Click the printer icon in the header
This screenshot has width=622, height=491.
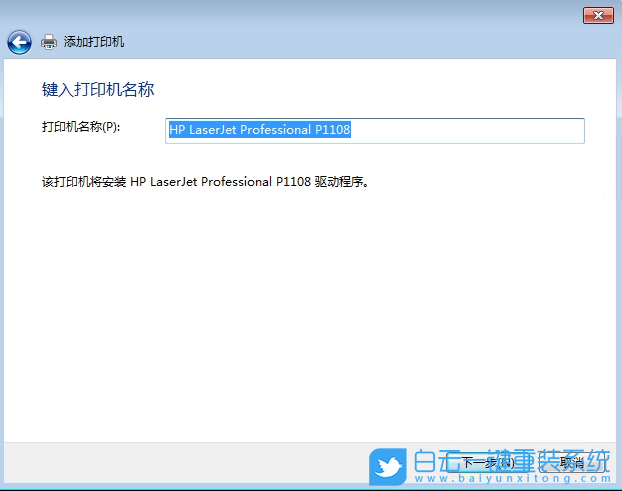(x=49, y=42)
